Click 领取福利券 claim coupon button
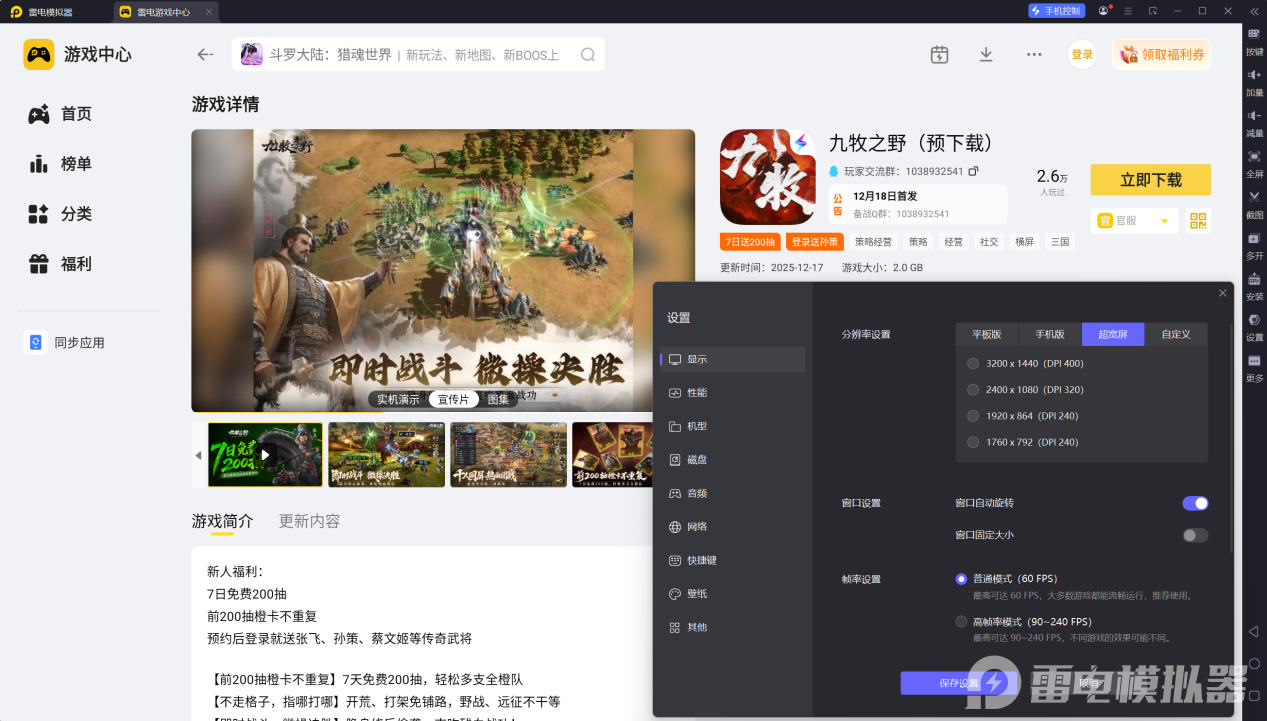The image size is (1267, 721). (1161, 55)
